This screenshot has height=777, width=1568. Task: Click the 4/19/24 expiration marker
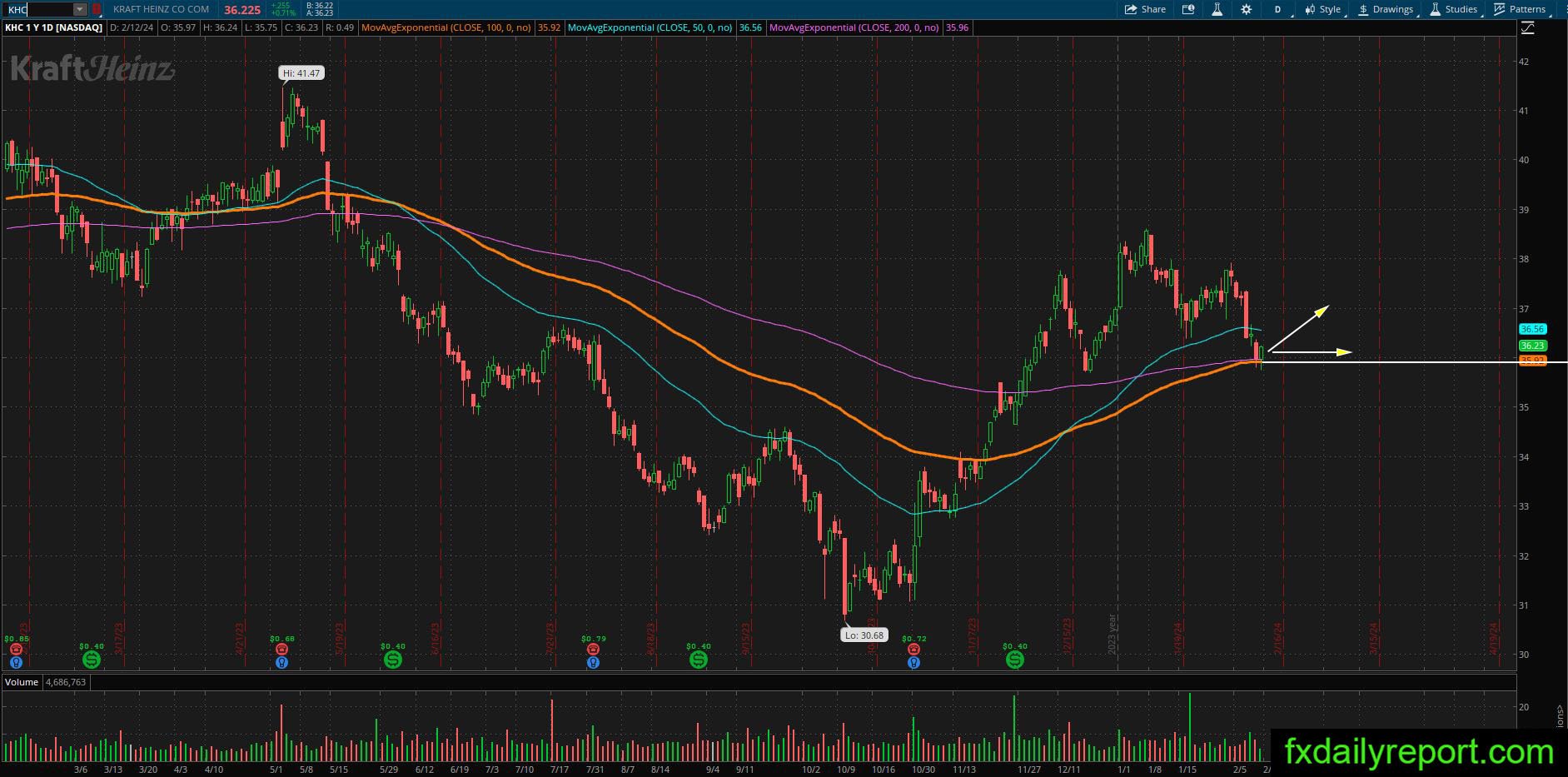point(1494,639)
